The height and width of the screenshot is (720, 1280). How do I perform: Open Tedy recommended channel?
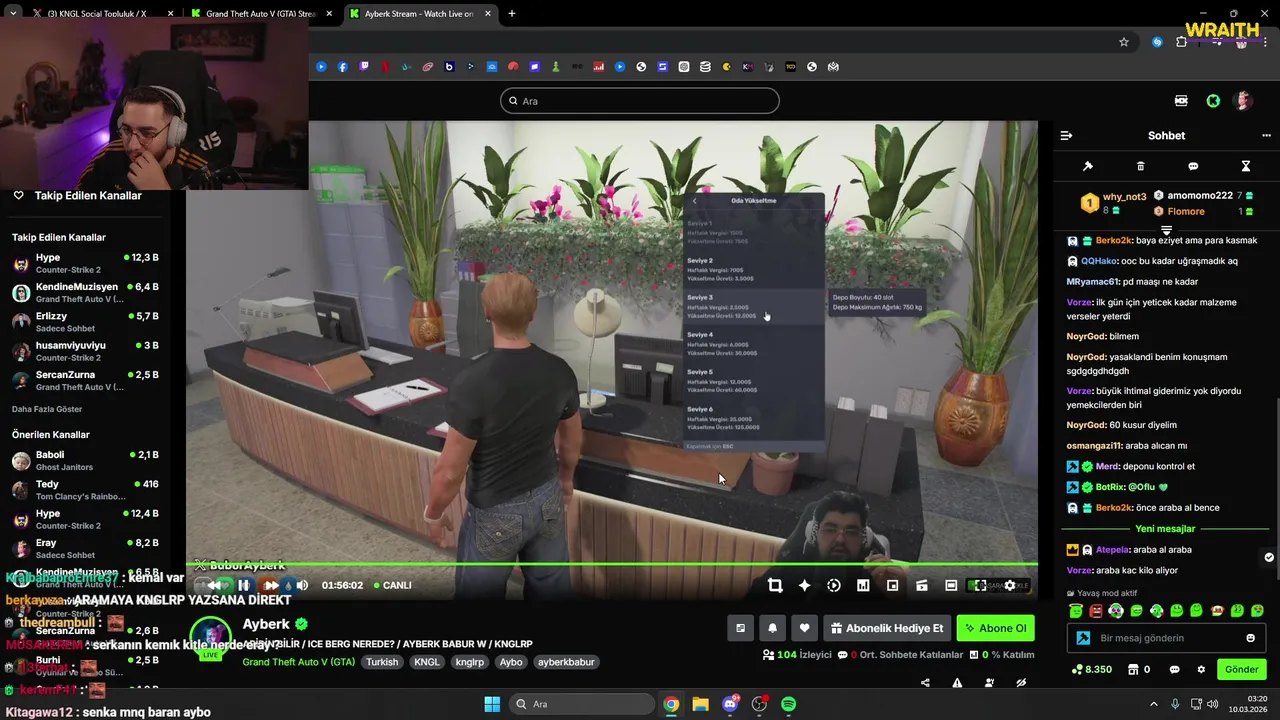85,490
